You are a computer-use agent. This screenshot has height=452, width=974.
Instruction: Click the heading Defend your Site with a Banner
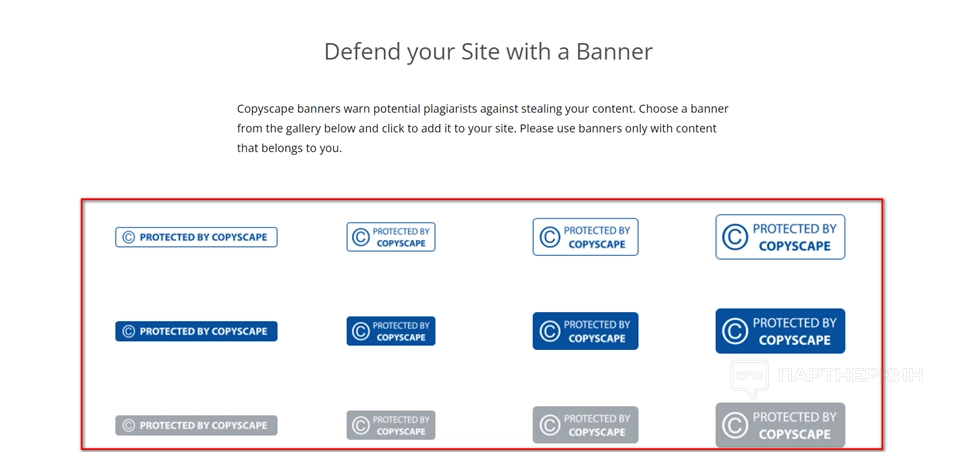pyautogui.click(x=488, y=52)
